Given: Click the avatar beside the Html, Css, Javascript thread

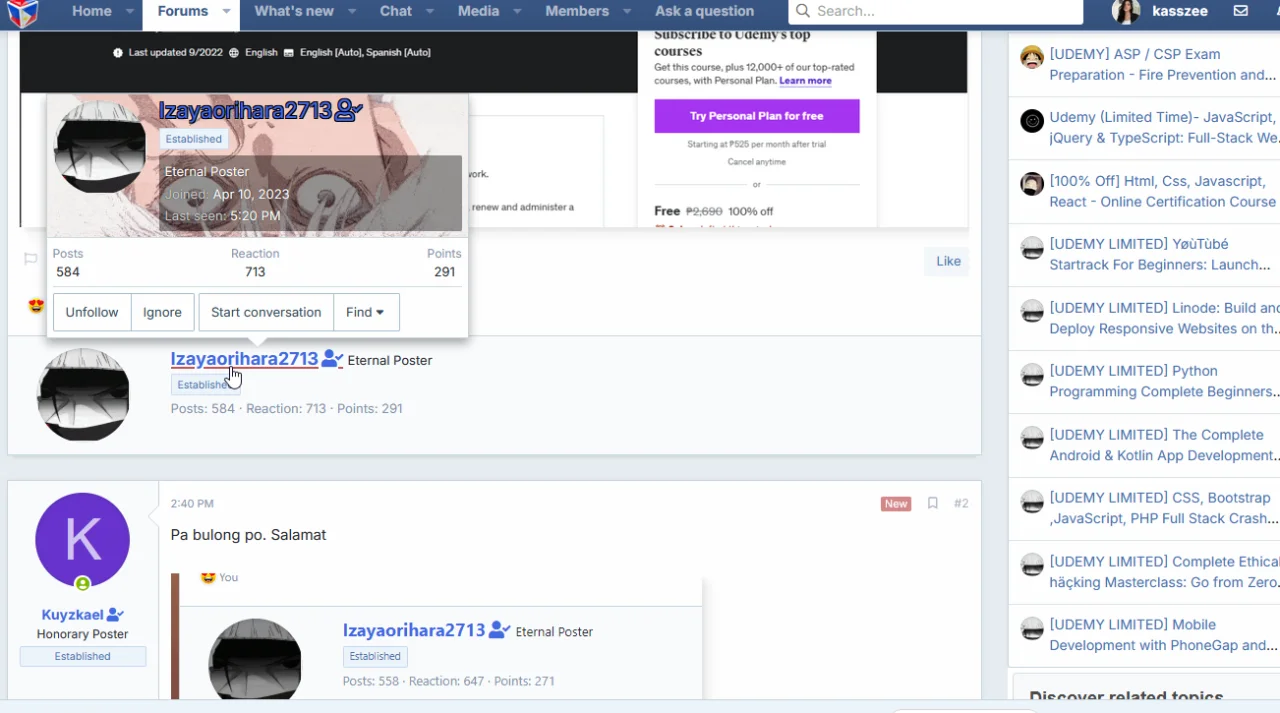Looking at the screenshot, I should coord(1032,184).
